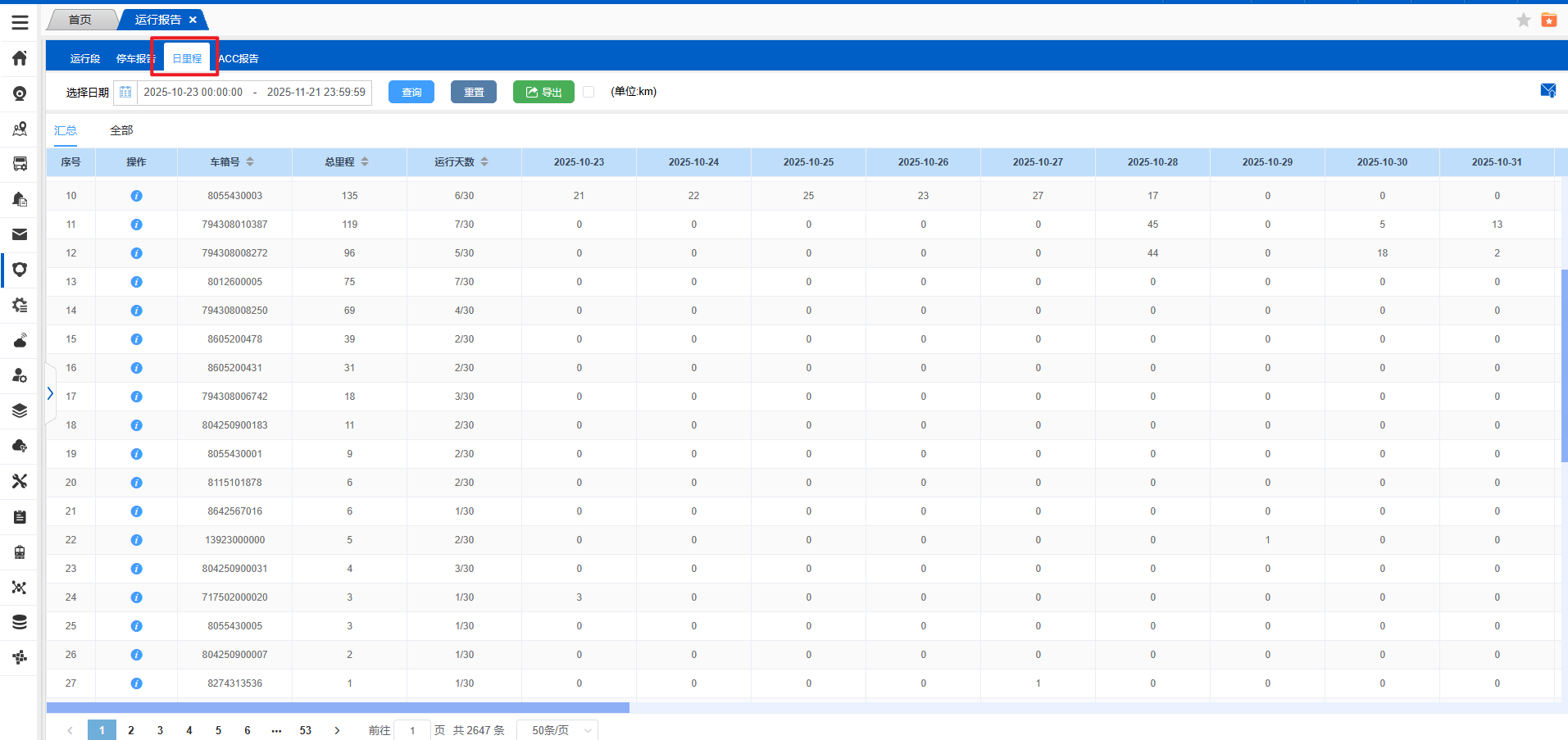The width and height of the screenshot is (1568, 740).
Task: Switch to the 全部 sub-tab
Action: [x=121, y=130]
